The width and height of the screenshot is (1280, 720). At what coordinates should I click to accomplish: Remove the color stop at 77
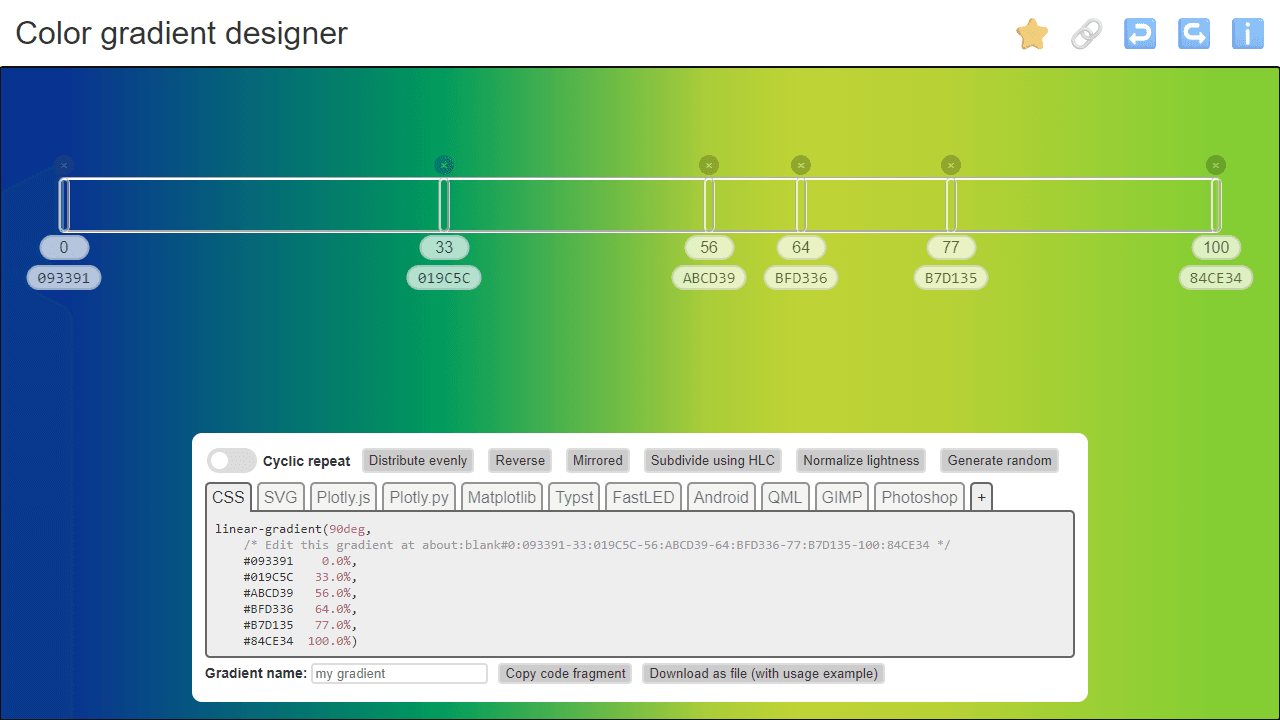(951, 165)
